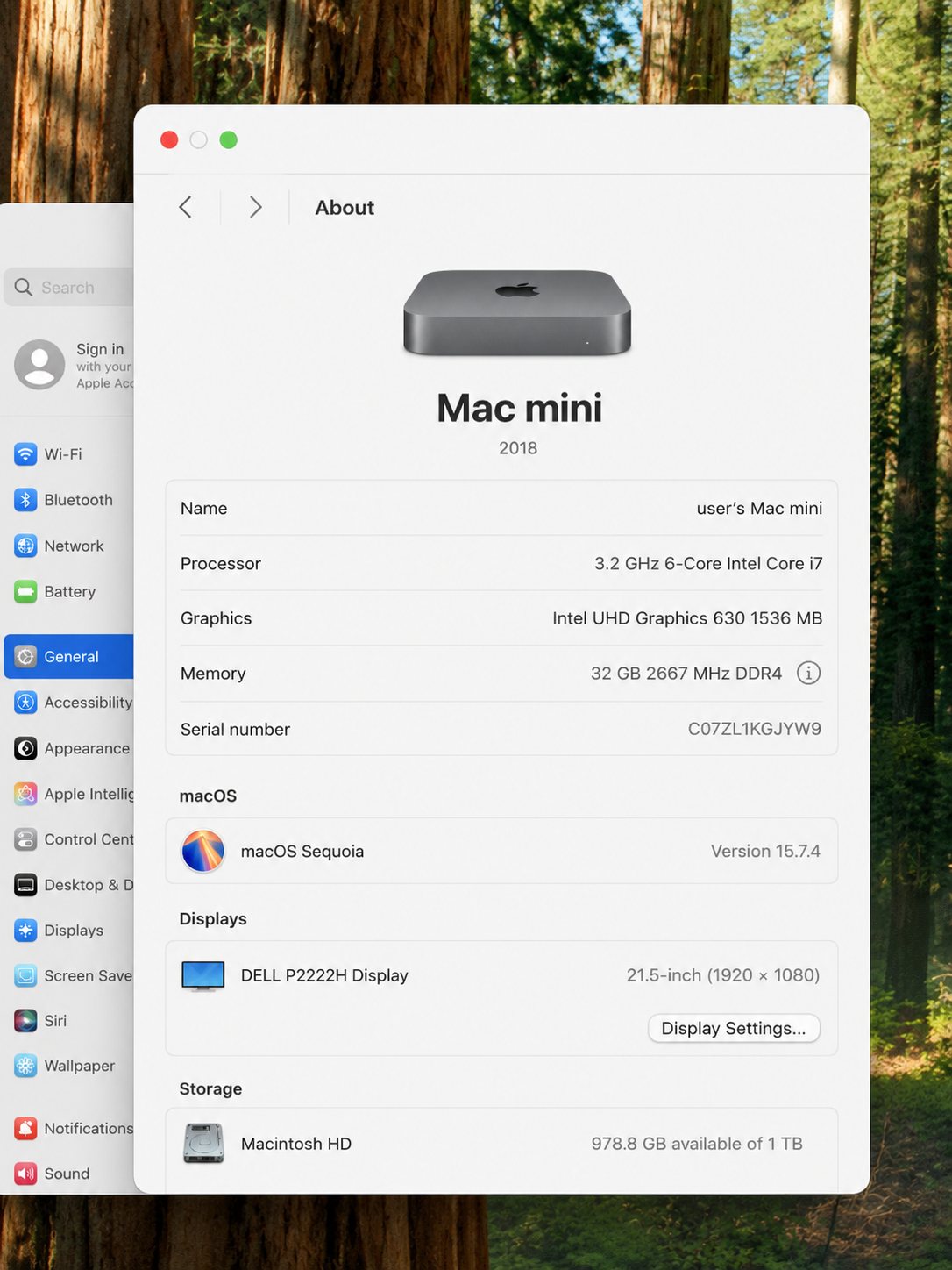Viewport: 952px width, 1270px height.
Task: Click the search magnifying glass icon
Action: click(24, 288)
